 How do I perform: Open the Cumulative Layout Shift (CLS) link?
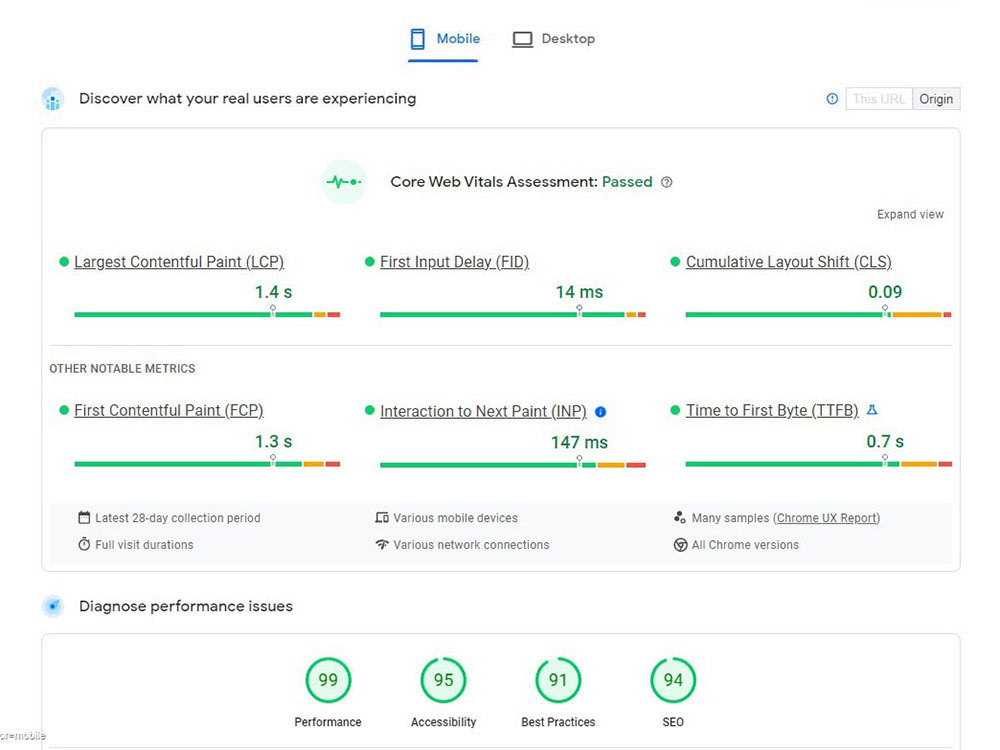[788, 262]
